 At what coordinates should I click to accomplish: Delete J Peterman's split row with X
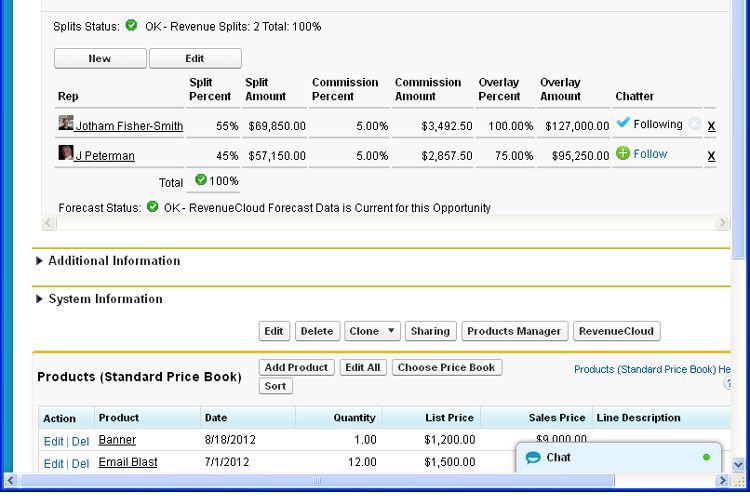click(x=711, y=156)
